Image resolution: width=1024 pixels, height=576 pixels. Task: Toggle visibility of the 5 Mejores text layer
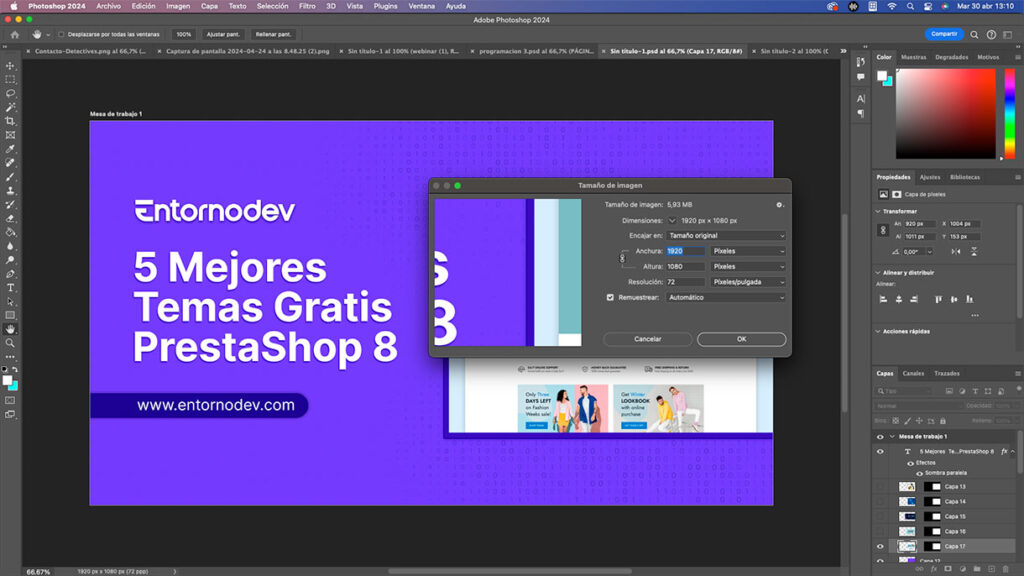880,451
